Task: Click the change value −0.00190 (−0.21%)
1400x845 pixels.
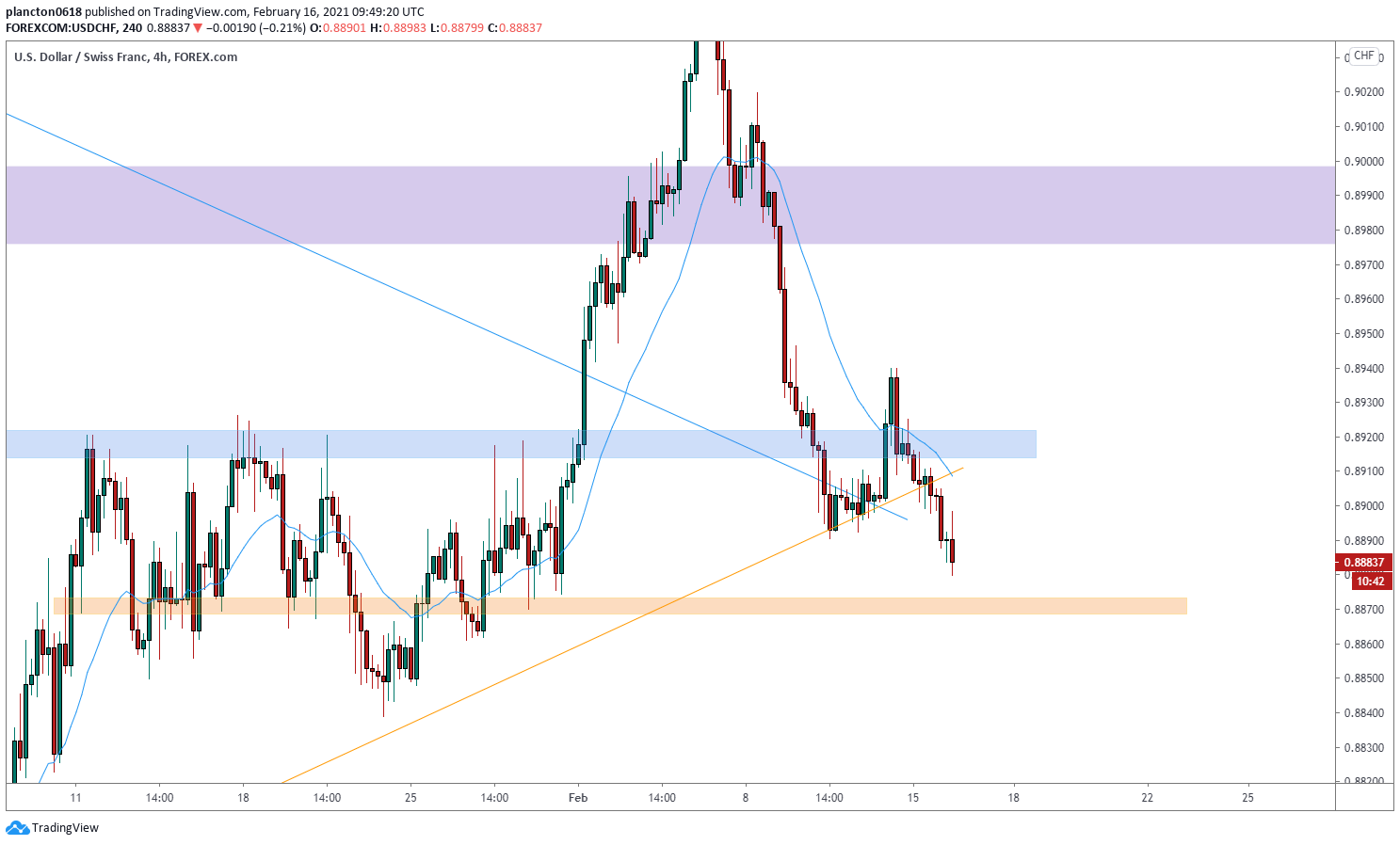Action: pos(255,28)
